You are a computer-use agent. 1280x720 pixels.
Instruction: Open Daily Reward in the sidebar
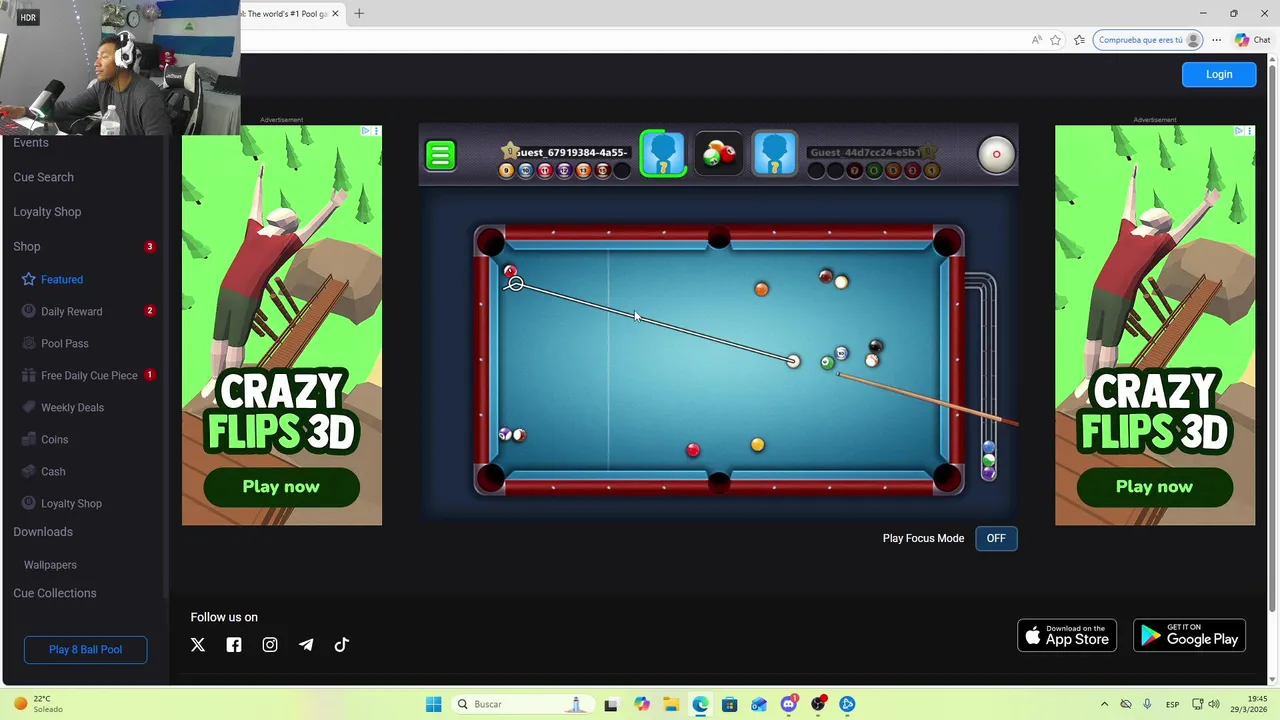(x=71, y=311)
